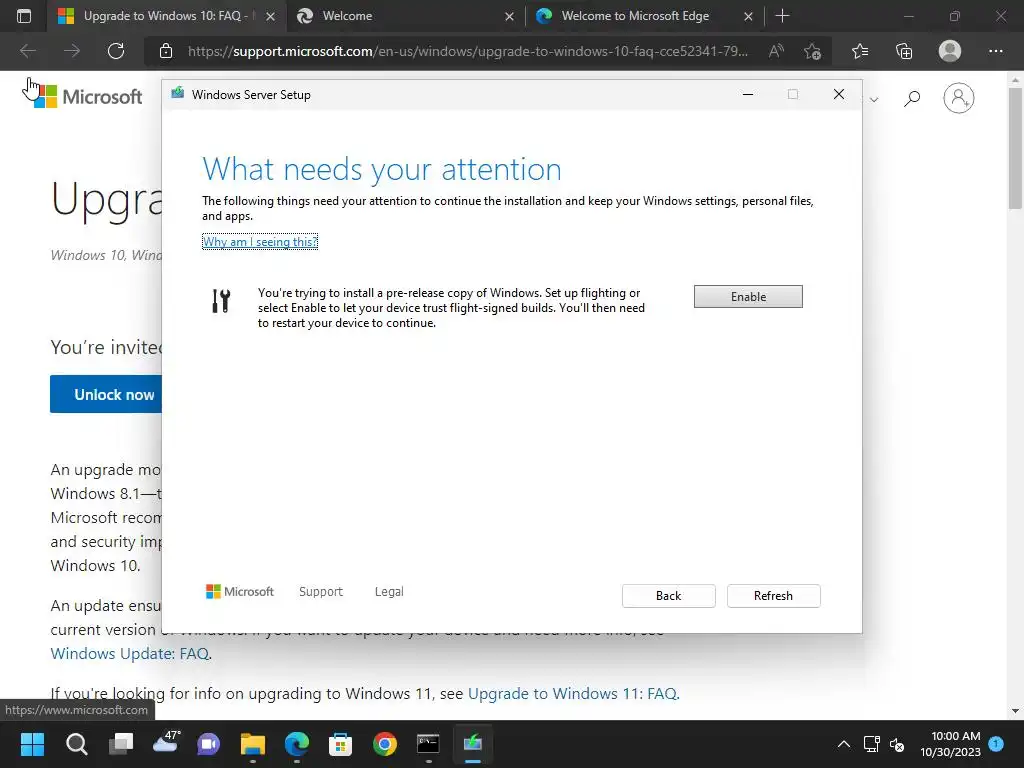
Task: Close the Welcome tab
Action: pyautogui.click(x=509, y=16)
